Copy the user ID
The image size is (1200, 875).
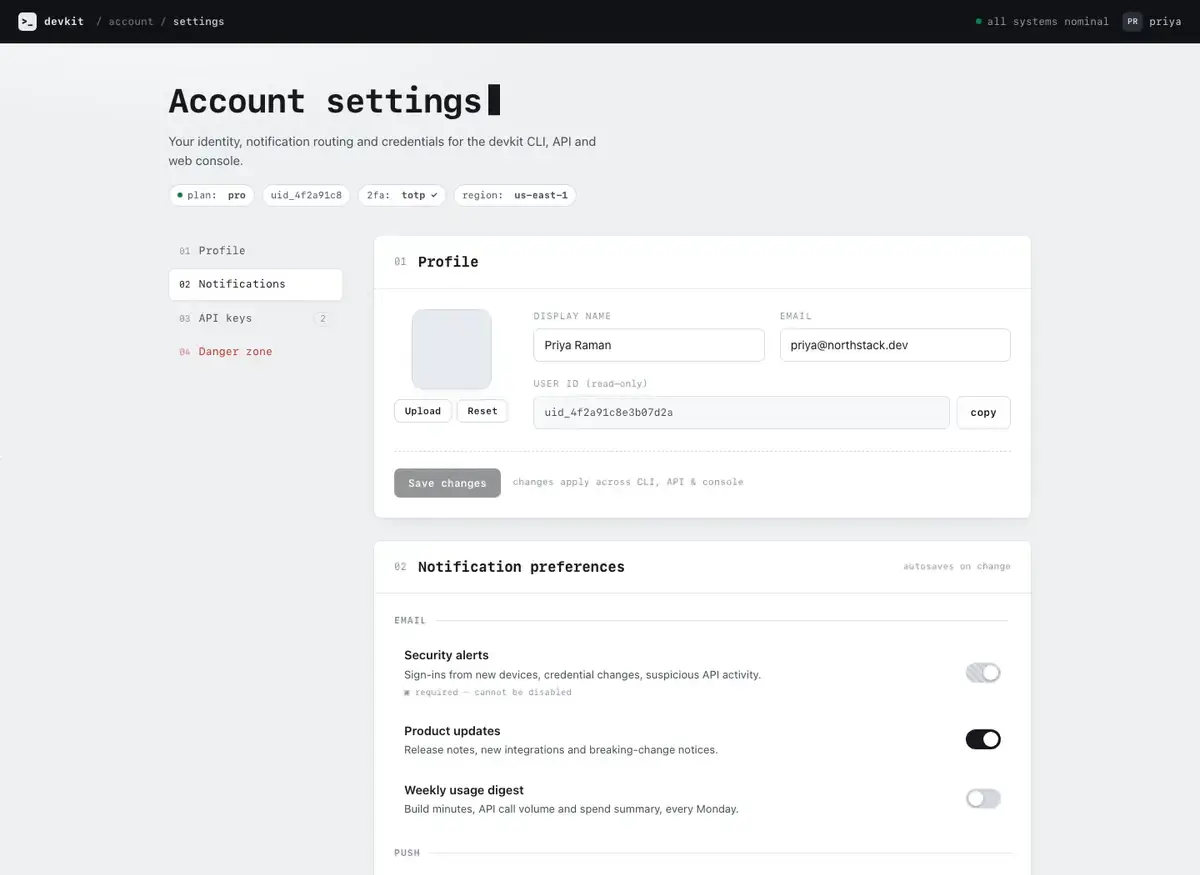[x=984, y=412]
